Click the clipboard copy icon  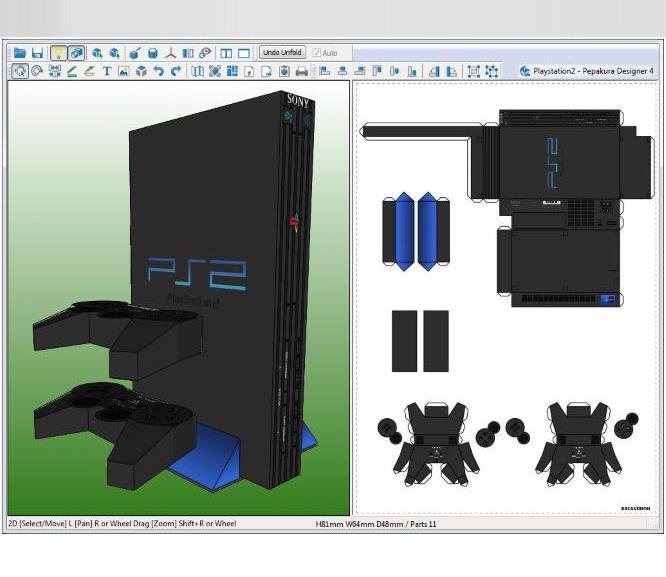[x=284, y=71]
